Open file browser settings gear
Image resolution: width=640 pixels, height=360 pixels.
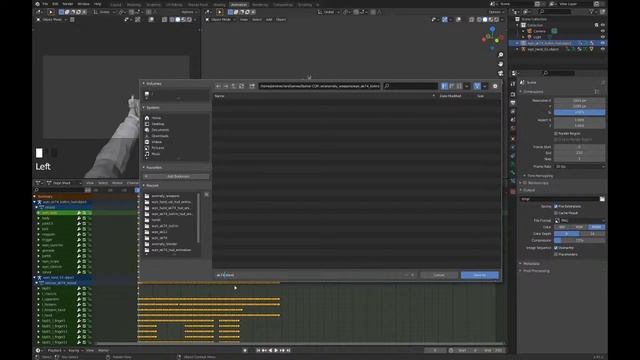click(495, 86)
